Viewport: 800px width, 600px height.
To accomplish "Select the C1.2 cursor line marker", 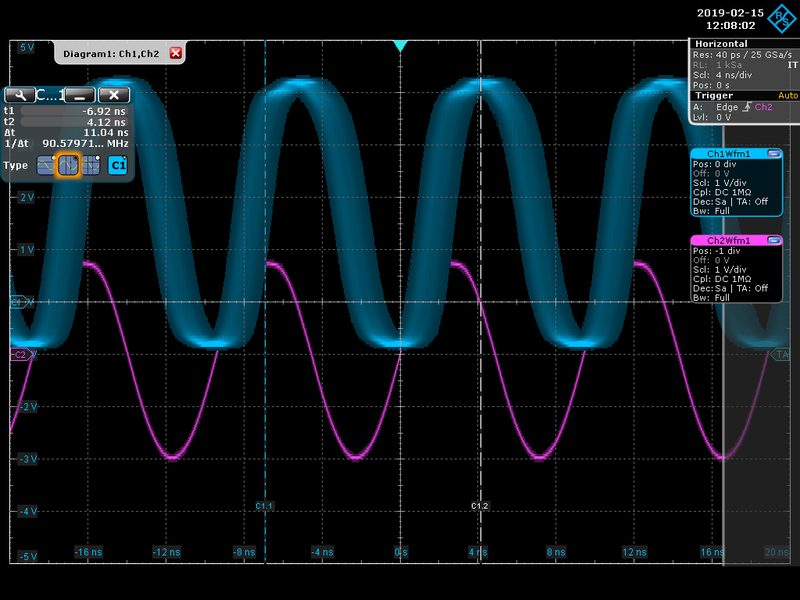I will (480, 507).
